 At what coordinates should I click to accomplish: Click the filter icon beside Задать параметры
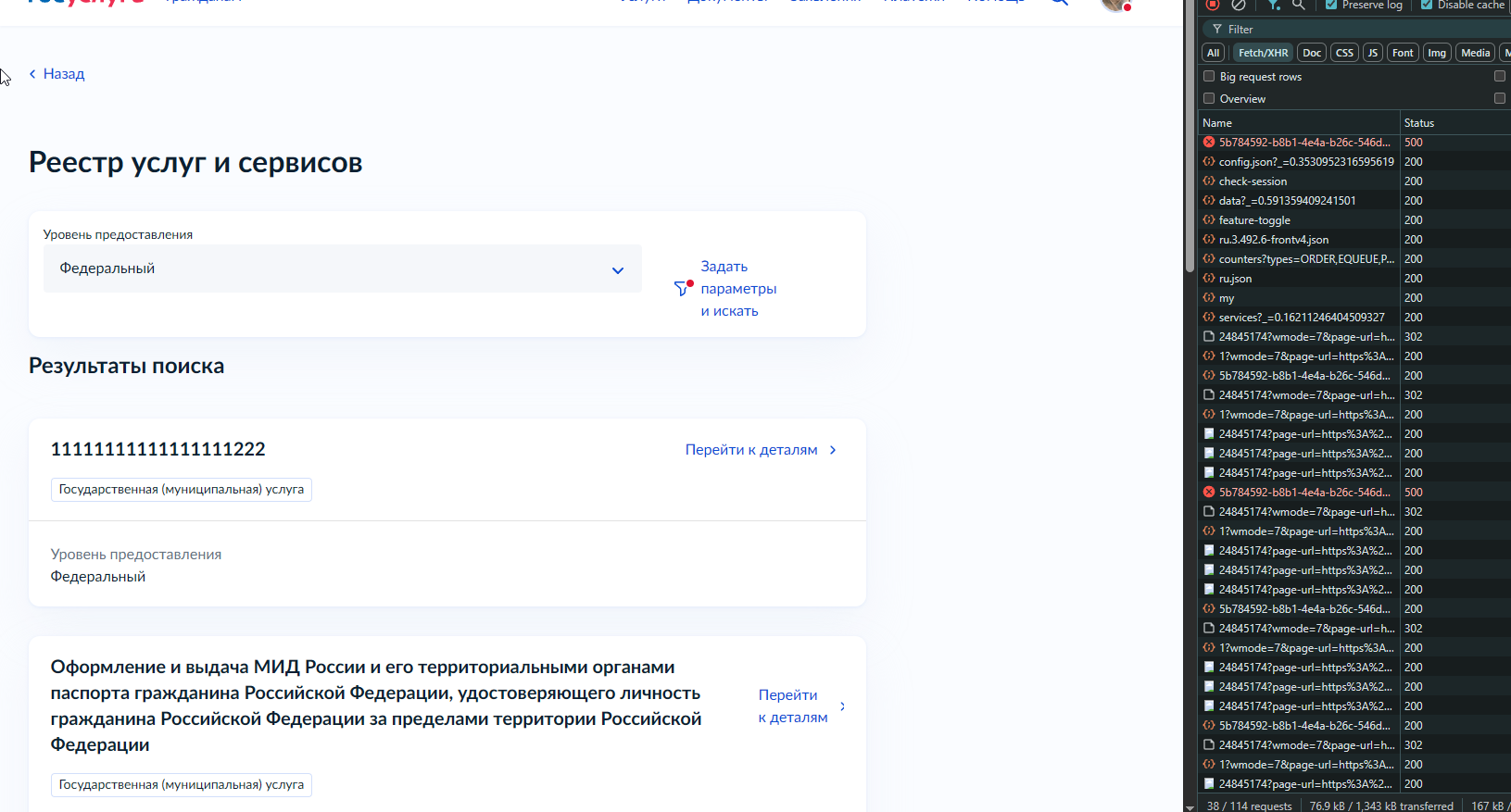tap(683, 288)
